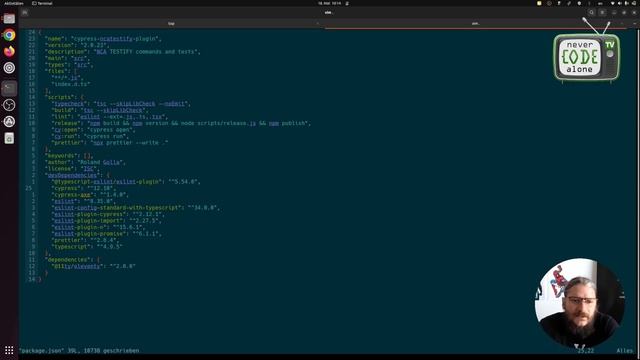
Task: Click the "scripts" key
Action: coord(60,97)
